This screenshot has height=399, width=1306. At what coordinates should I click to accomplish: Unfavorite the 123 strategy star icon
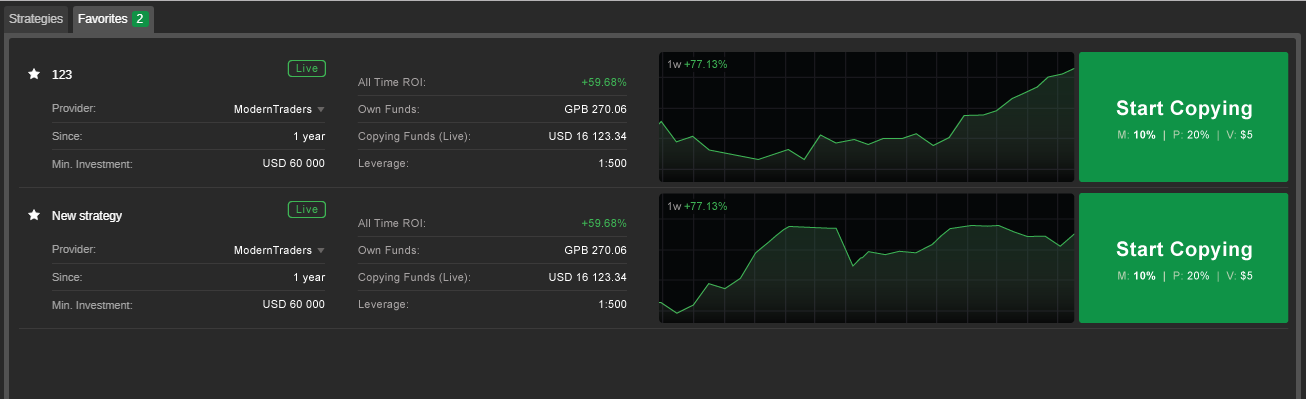[34, 74]
